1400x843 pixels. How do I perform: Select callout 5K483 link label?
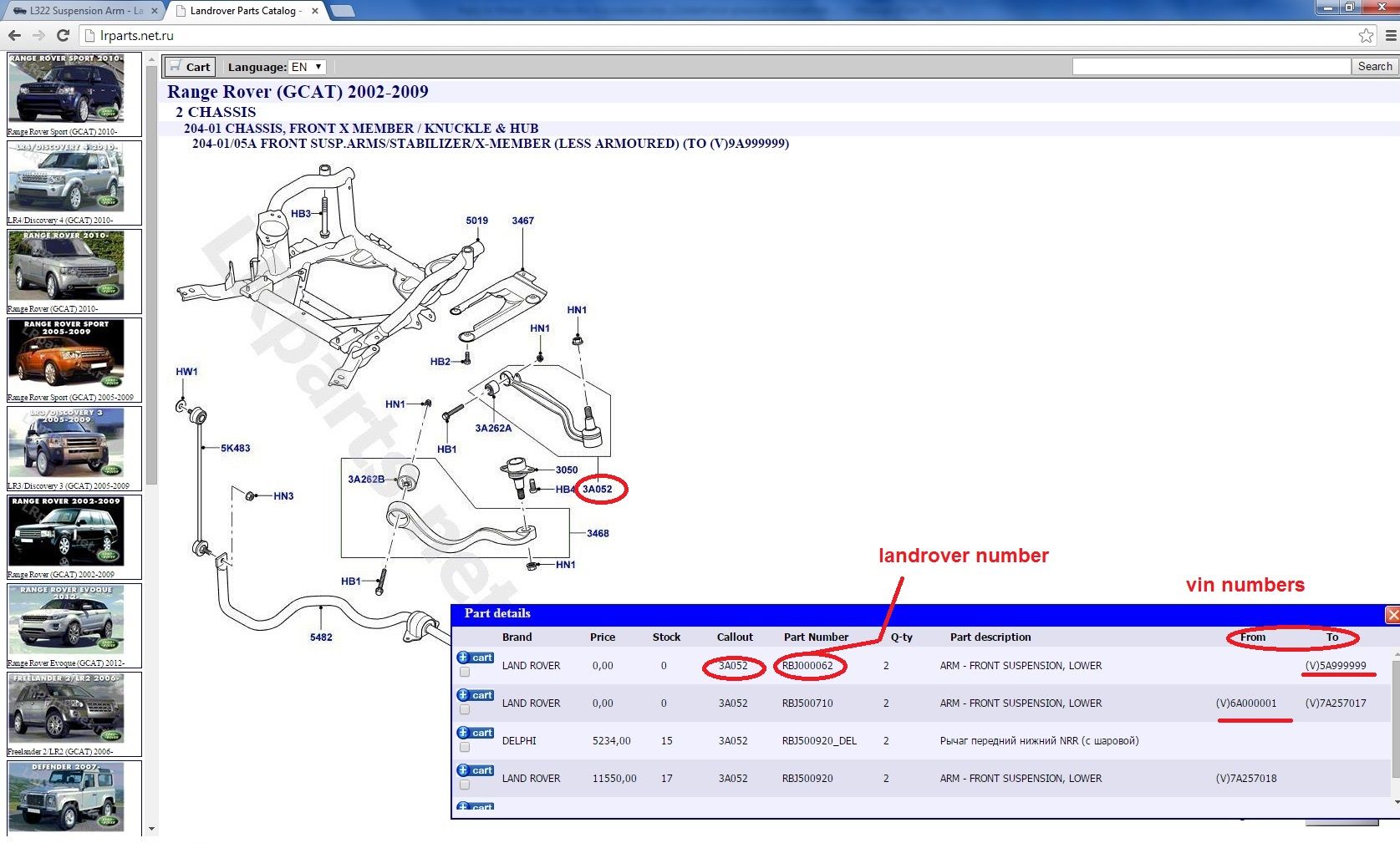click(236, 448)
